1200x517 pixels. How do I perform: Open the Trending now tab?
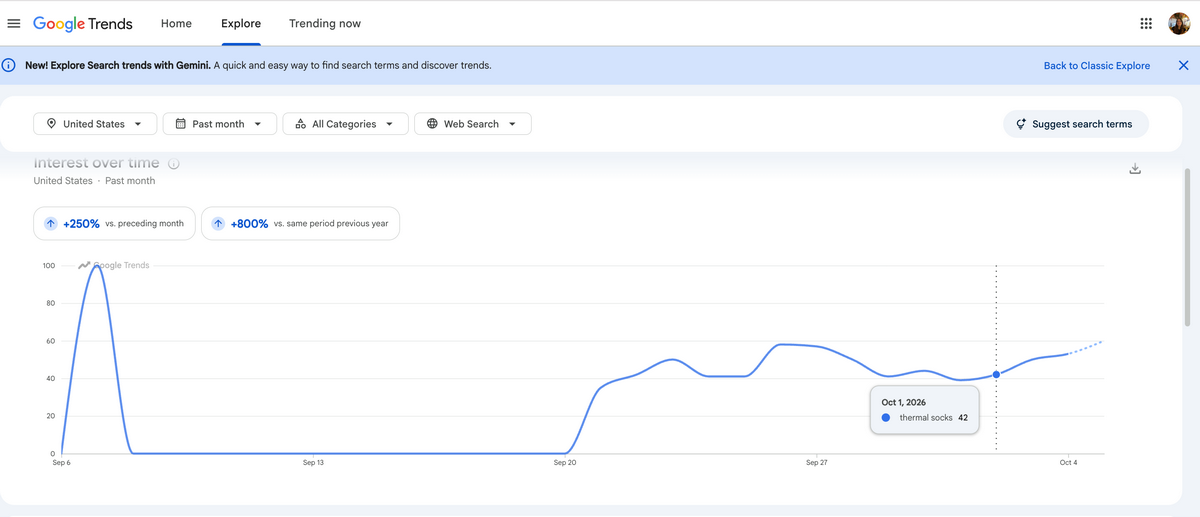point(325,23)
